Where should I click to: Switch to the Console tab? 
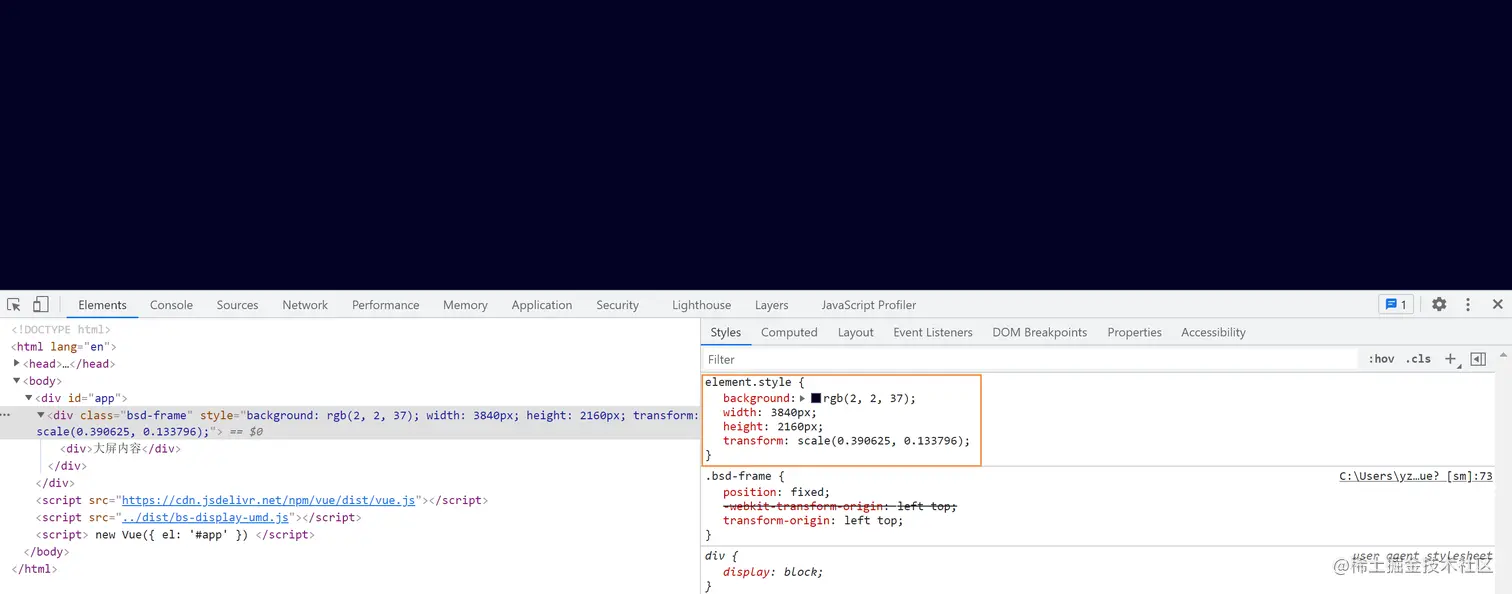pos(171,305)
